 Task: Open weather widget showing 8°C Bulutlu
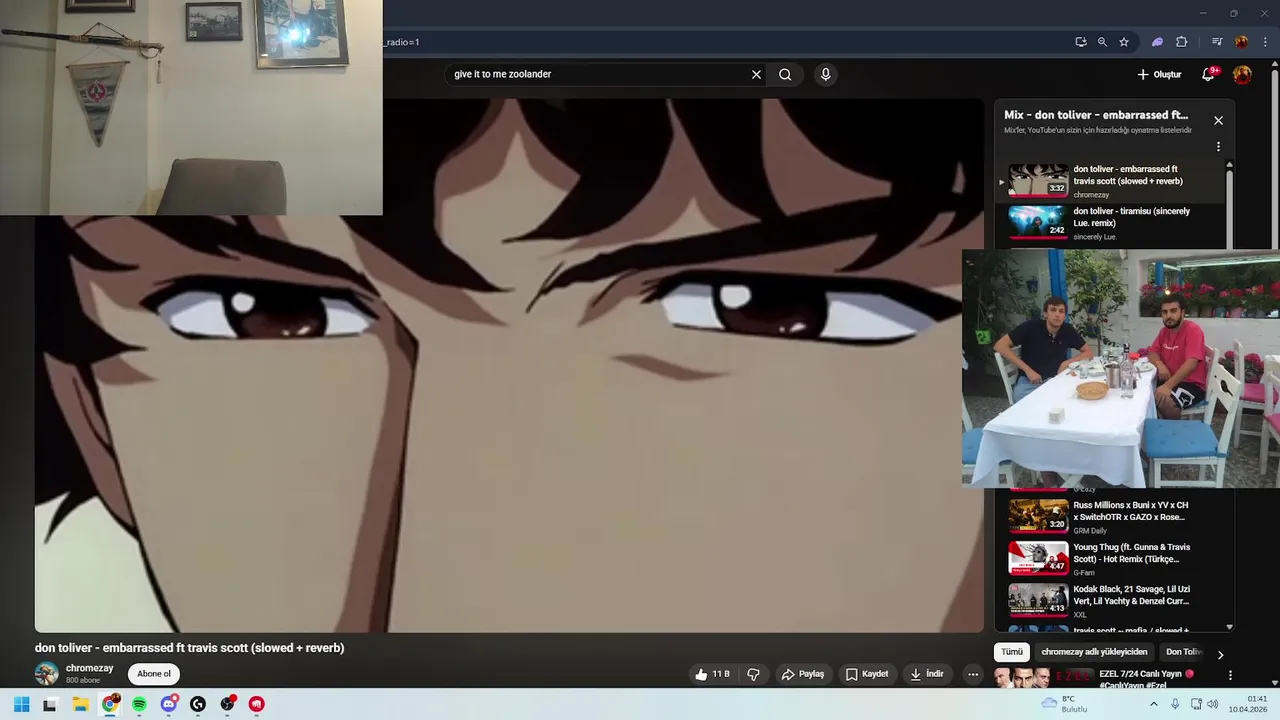click(1065, 704)
